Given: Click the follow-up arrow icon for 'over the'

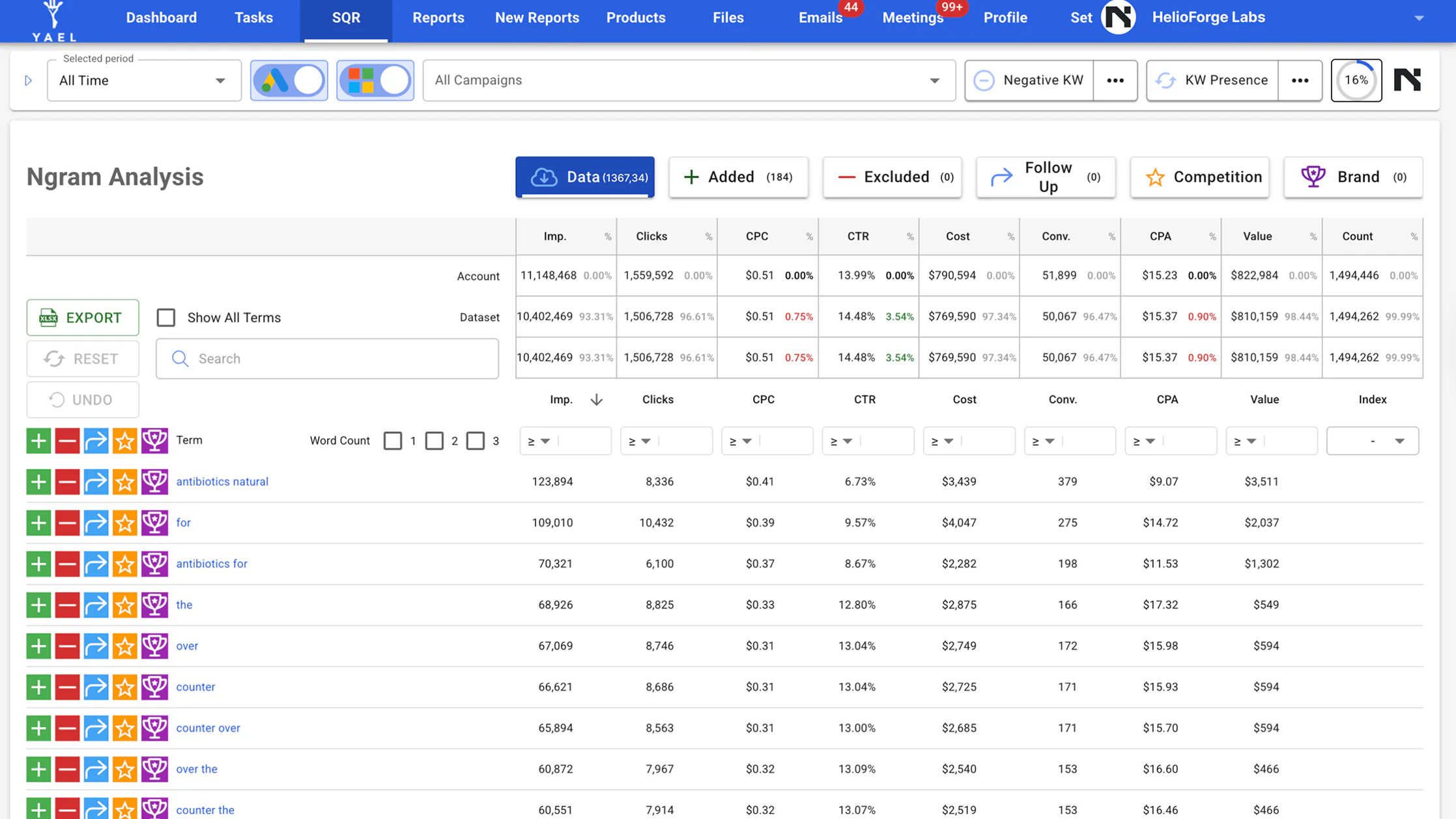Looking at the screenshot, I should pyautogui.click(x=96, y=769).
